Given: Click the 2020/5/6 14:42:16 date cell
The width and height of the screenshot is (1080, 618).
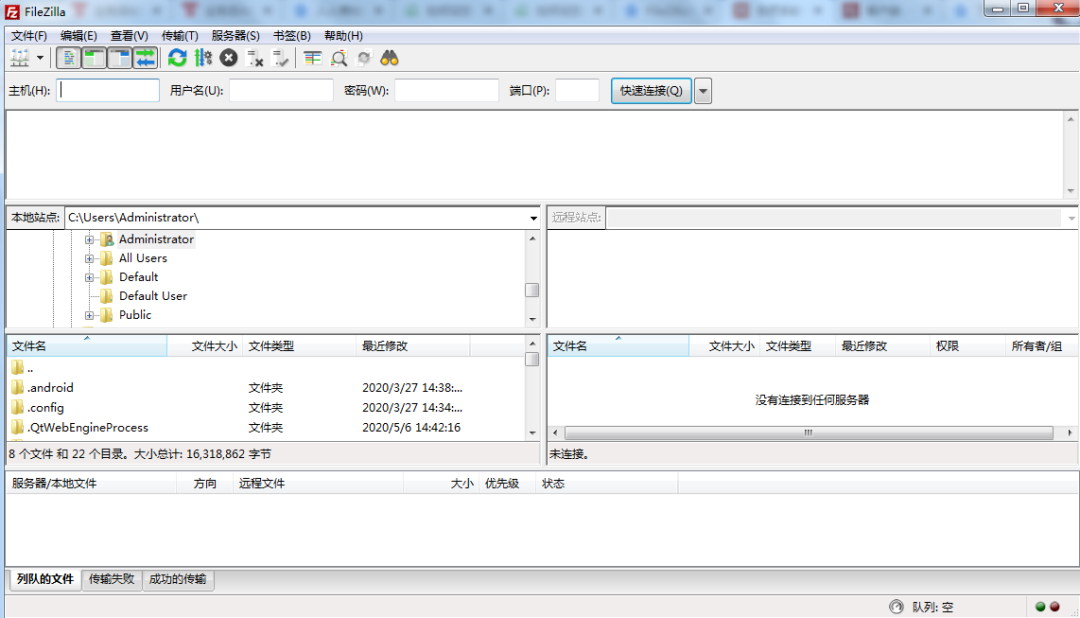Looking at the screenshot, I should coord(411,428).
